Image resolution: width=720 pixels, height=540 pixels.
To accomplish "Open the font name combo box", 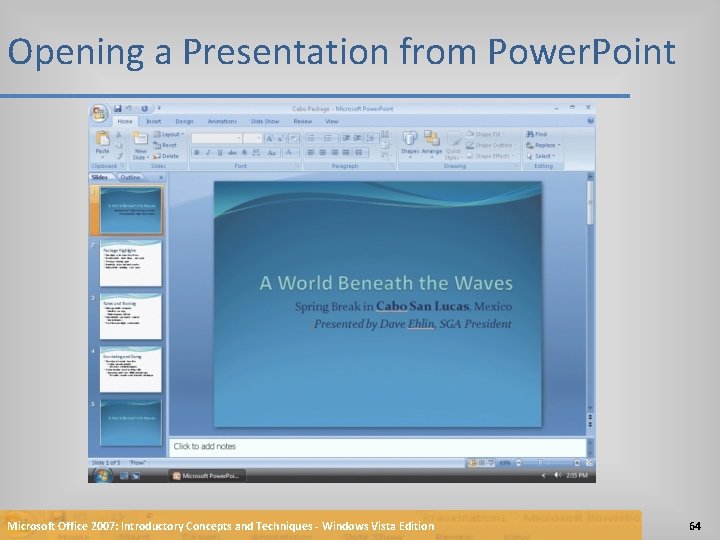I will 216,138.
